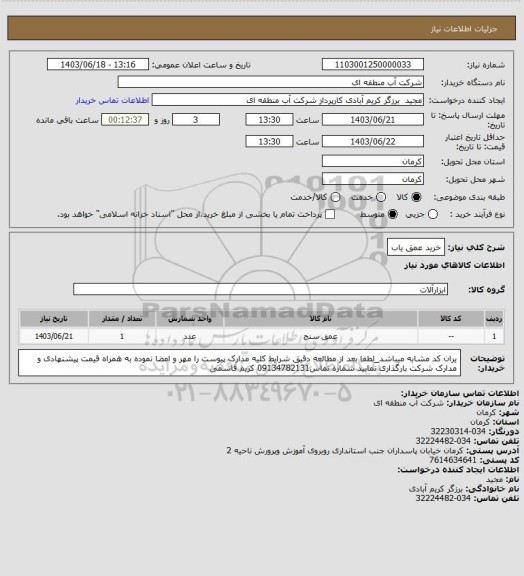Click the postal address text line
524x576 pixels.
click(345, 450)
